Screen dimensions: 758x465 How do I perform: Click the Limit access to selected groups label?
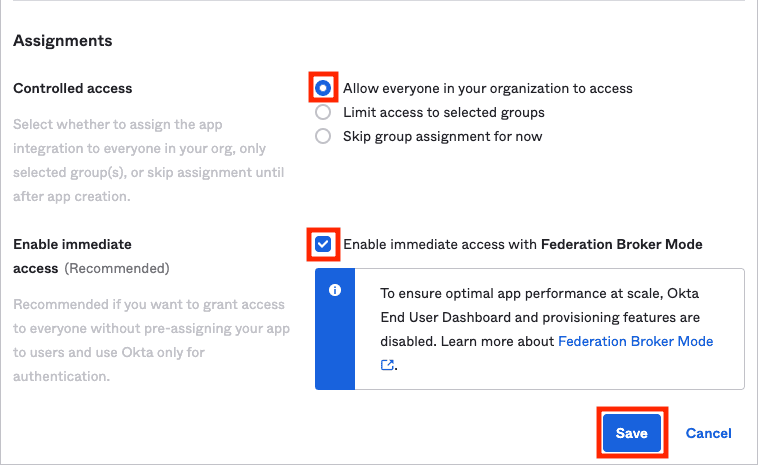(444, 113)
